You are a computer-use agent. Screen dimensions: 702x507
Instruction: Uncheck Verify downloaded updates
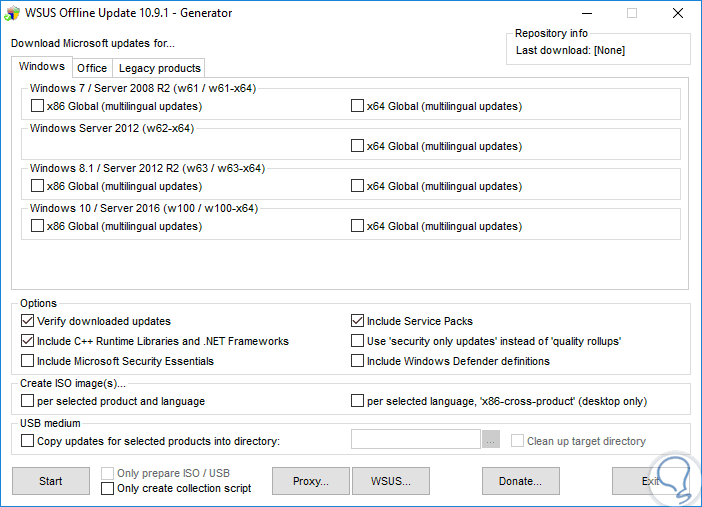[x=27, y=321]
